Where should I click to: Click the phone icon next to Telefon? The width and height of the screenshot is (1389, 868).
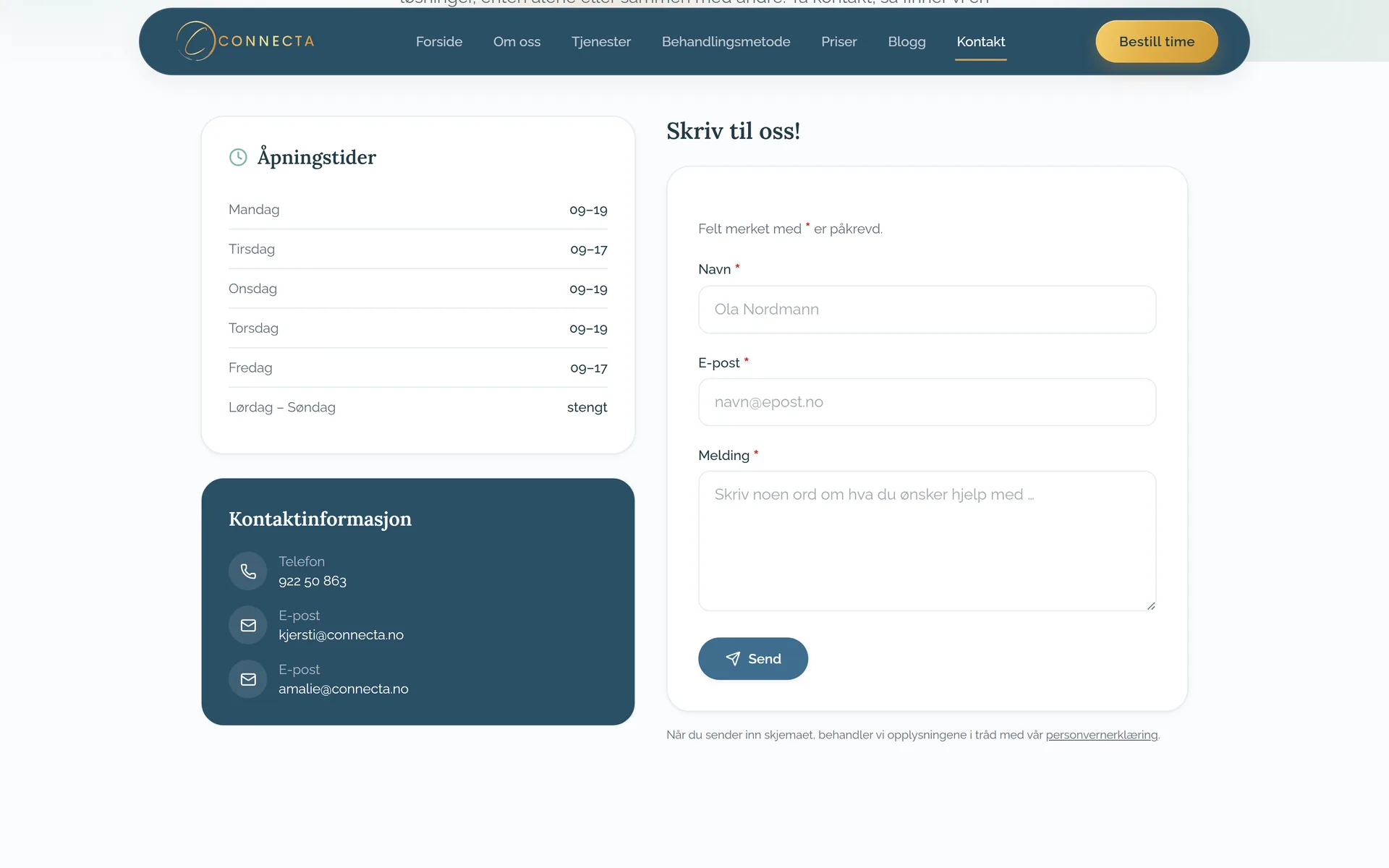248,571
